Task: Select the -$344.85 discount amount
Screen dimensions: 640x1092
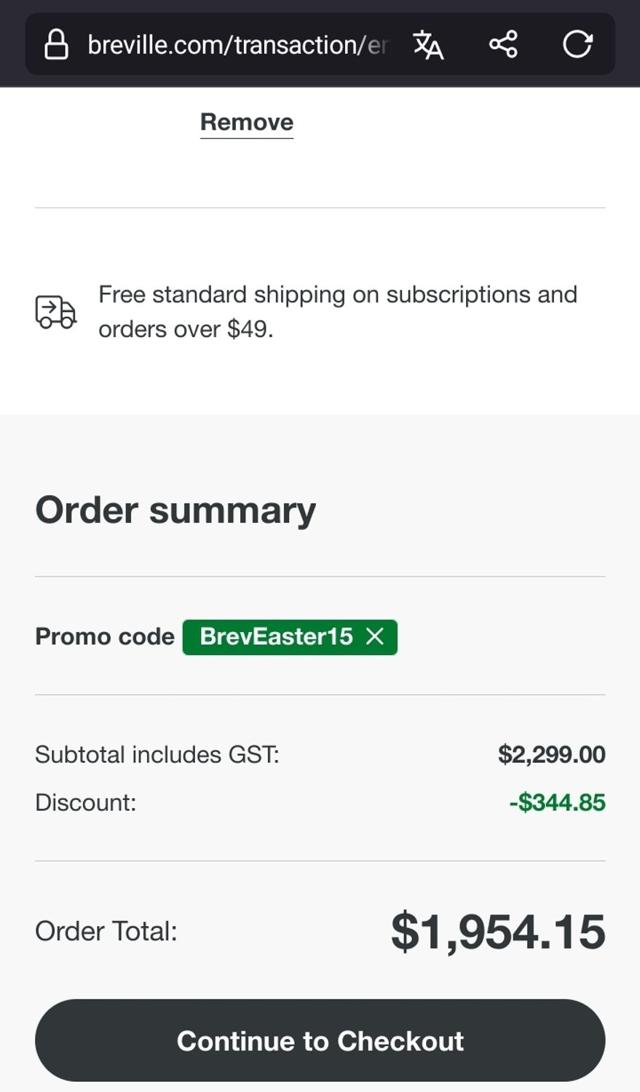Action: pyautogui.click(x=556, y=802)
